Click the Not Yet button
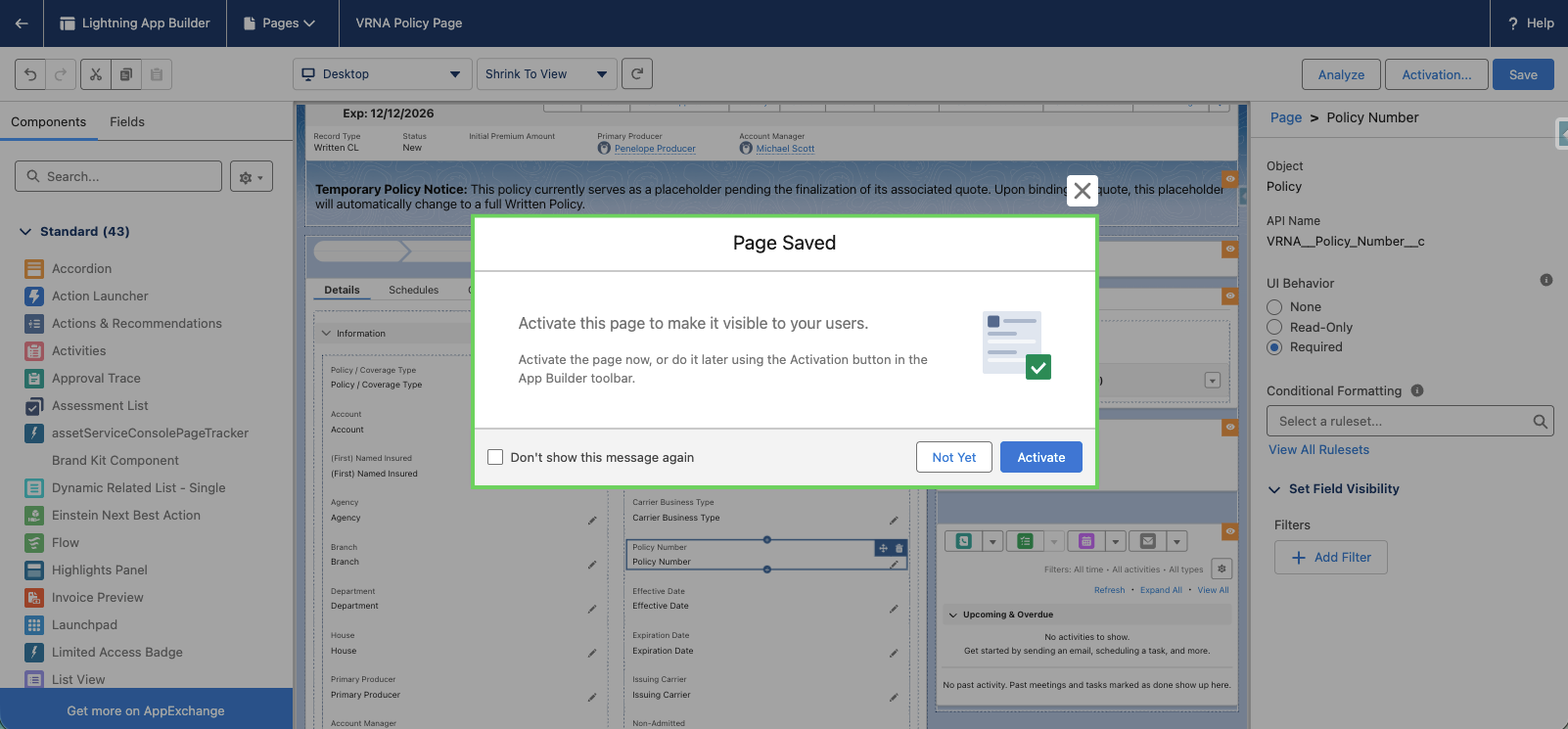Image resolution: width=1568 pixels, height=729 pixels. tap(954, 457)
